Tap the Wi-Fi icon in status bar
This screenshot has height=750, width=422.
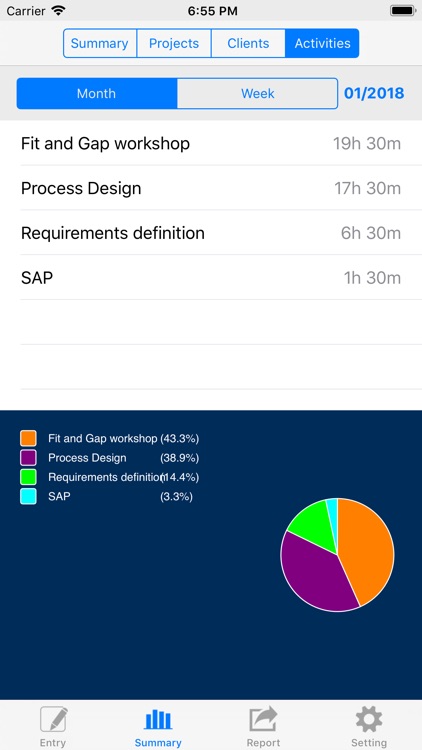coord(59,11)
